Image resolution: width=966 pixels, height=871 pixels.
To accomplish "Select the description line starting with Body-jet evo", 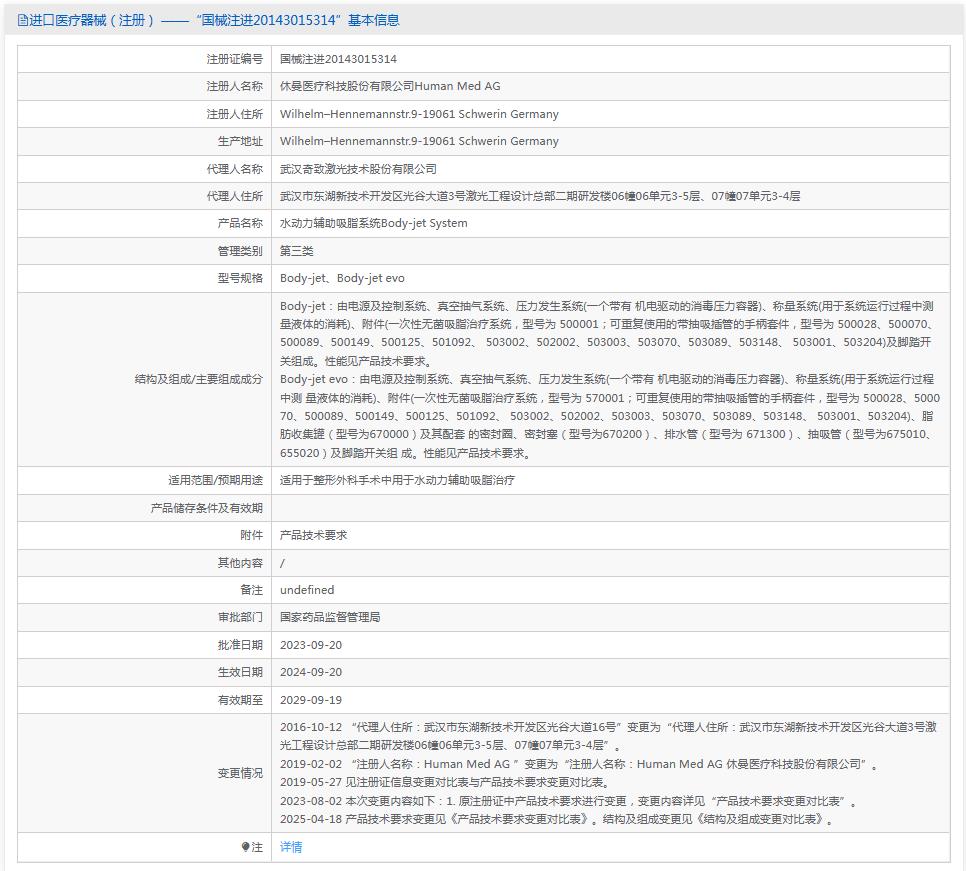I will click(x=607, y=379).
